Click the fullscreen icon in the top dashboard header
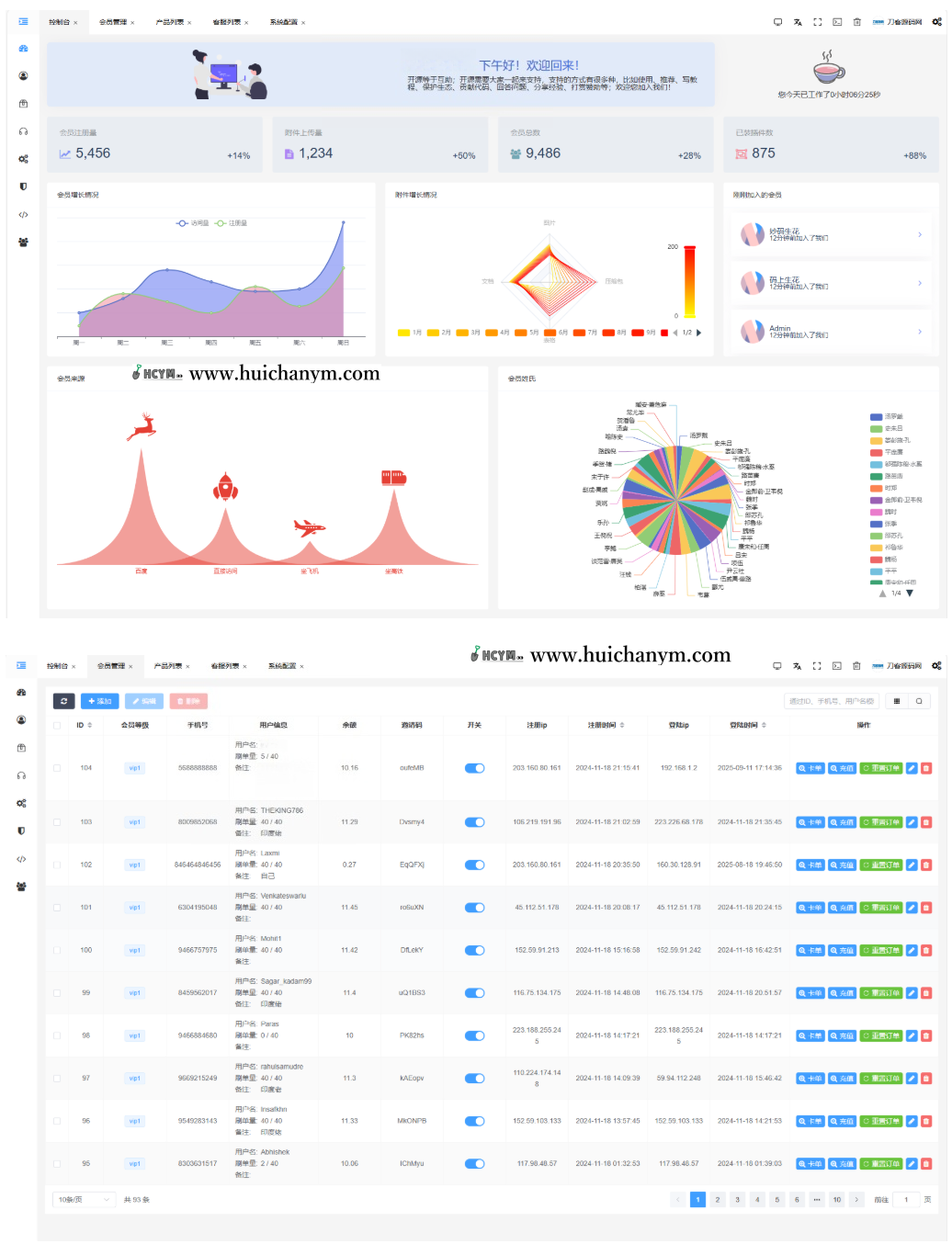The image size is (952, 1255). point(817,22)
